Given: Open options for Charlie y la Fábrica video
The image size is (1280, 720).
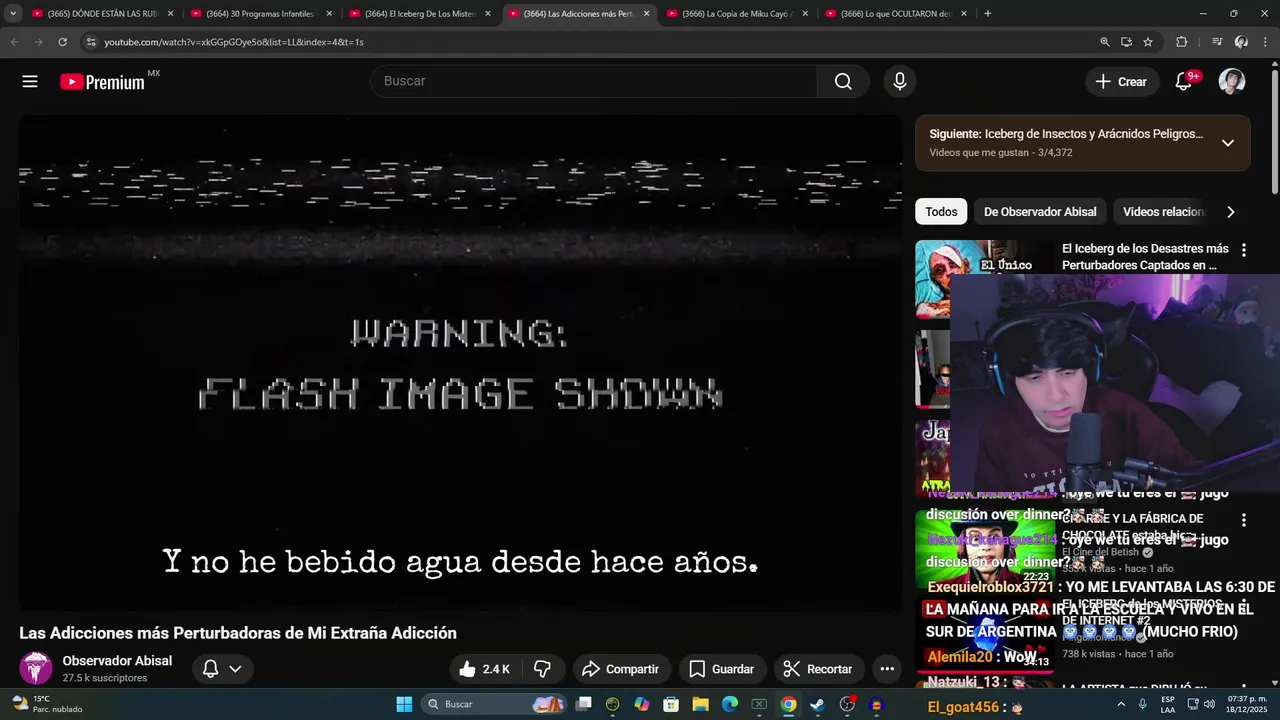Looking at the screenshot, I should [1244, 520].
